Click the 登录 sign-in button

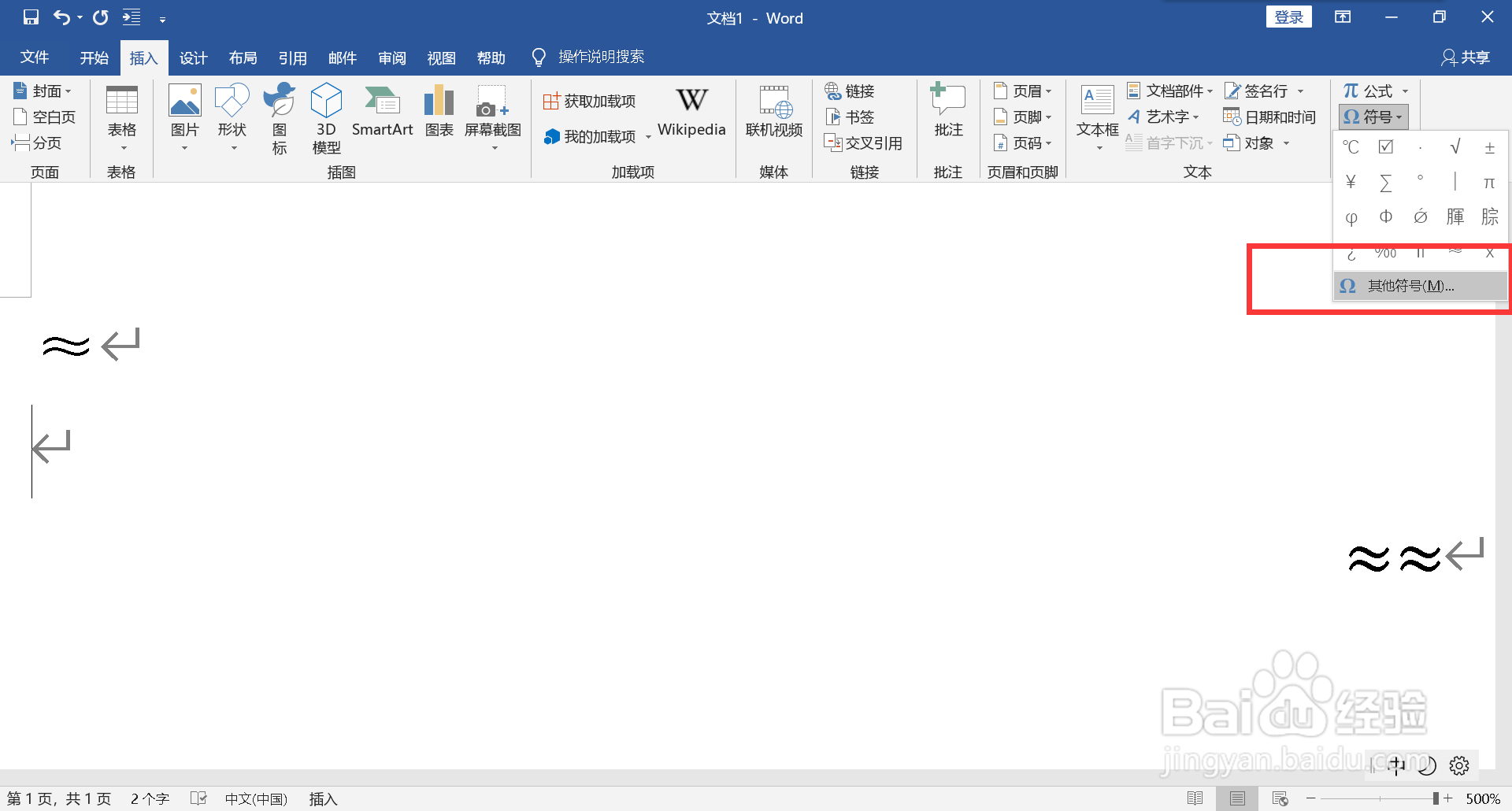[x=1288, y=16]
